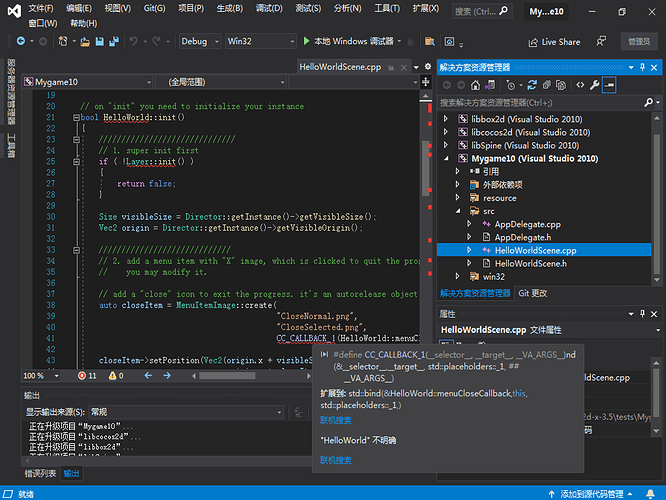Toggle the preview selected items button
The height and width of the screenshot is (500, 666).
click(x=607, y=85)
